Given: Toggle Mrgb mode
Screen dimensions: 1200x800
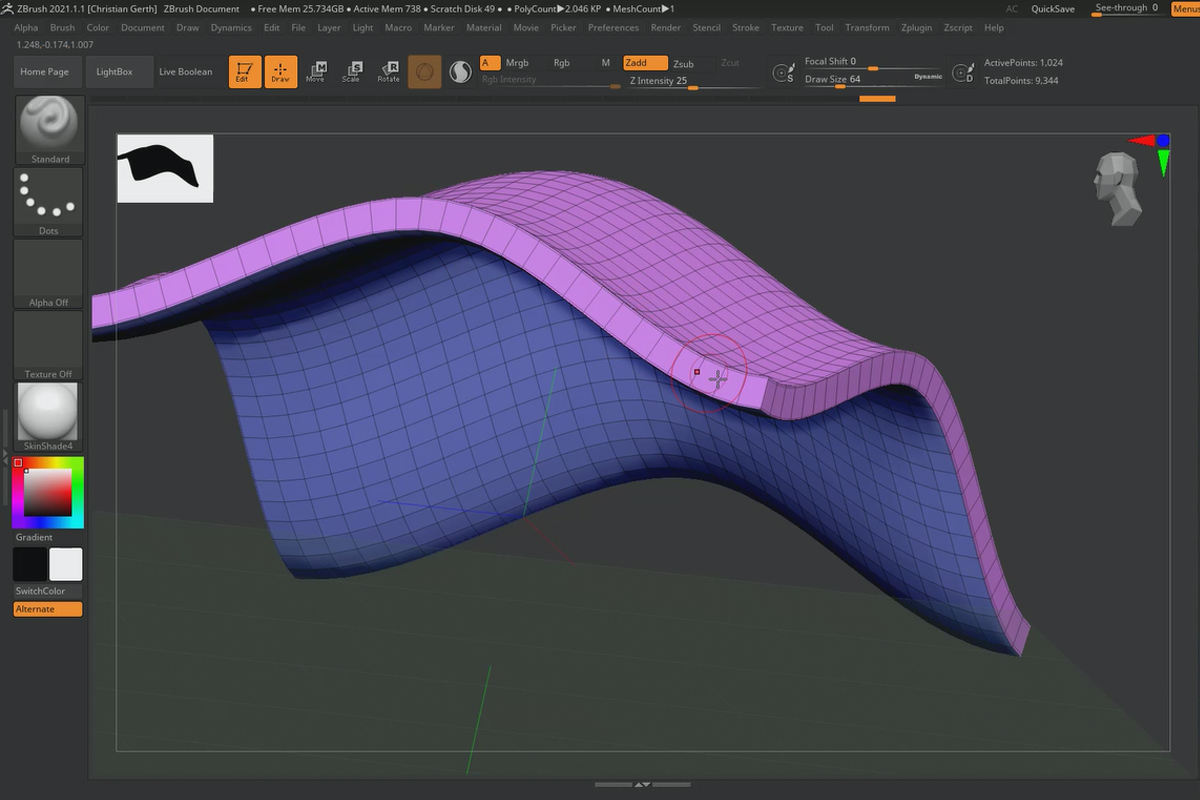Looking at the screenshot, I should point(517,63).
